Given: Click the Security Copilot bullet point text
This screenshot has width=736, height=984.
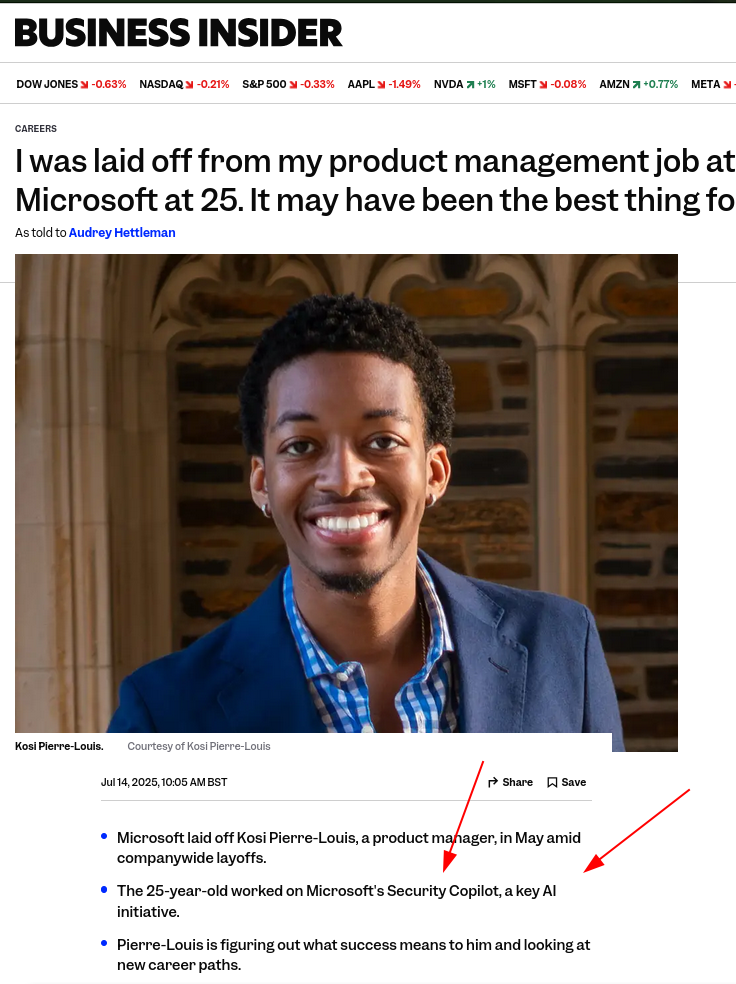Looking at the screenshot, I should [x=337, y=901].
